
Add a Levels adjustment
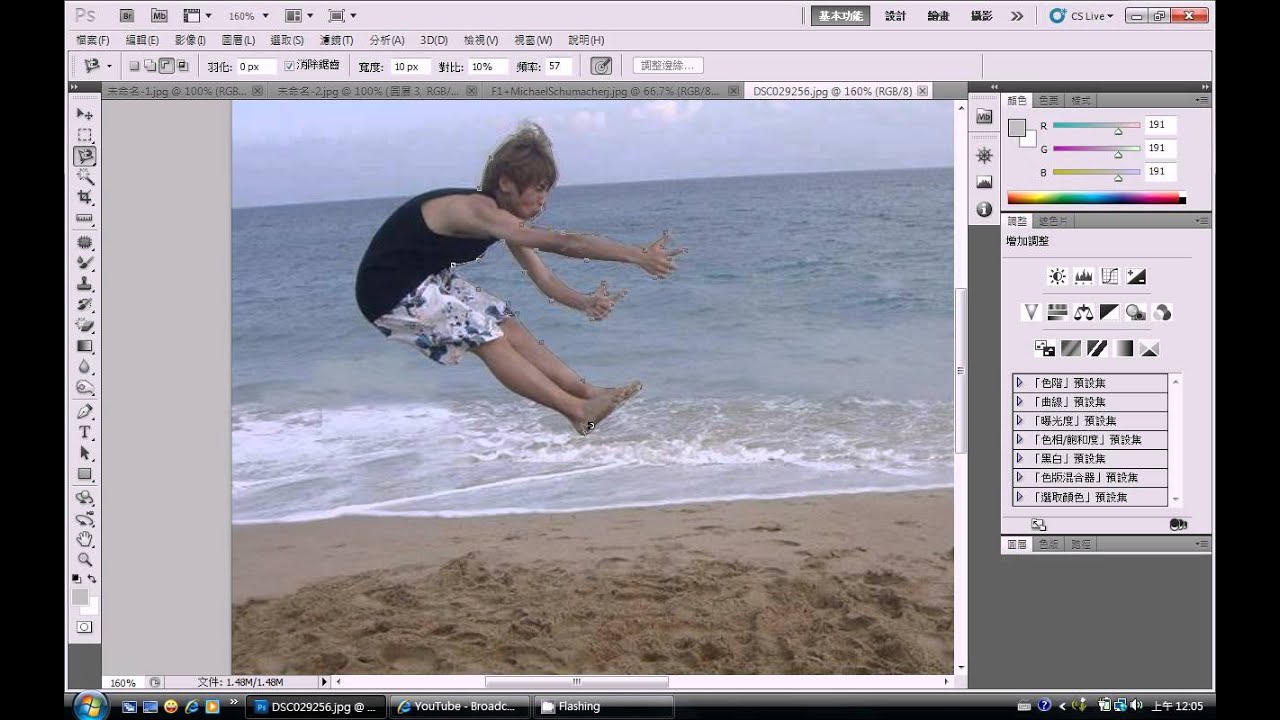point(1083,276)
